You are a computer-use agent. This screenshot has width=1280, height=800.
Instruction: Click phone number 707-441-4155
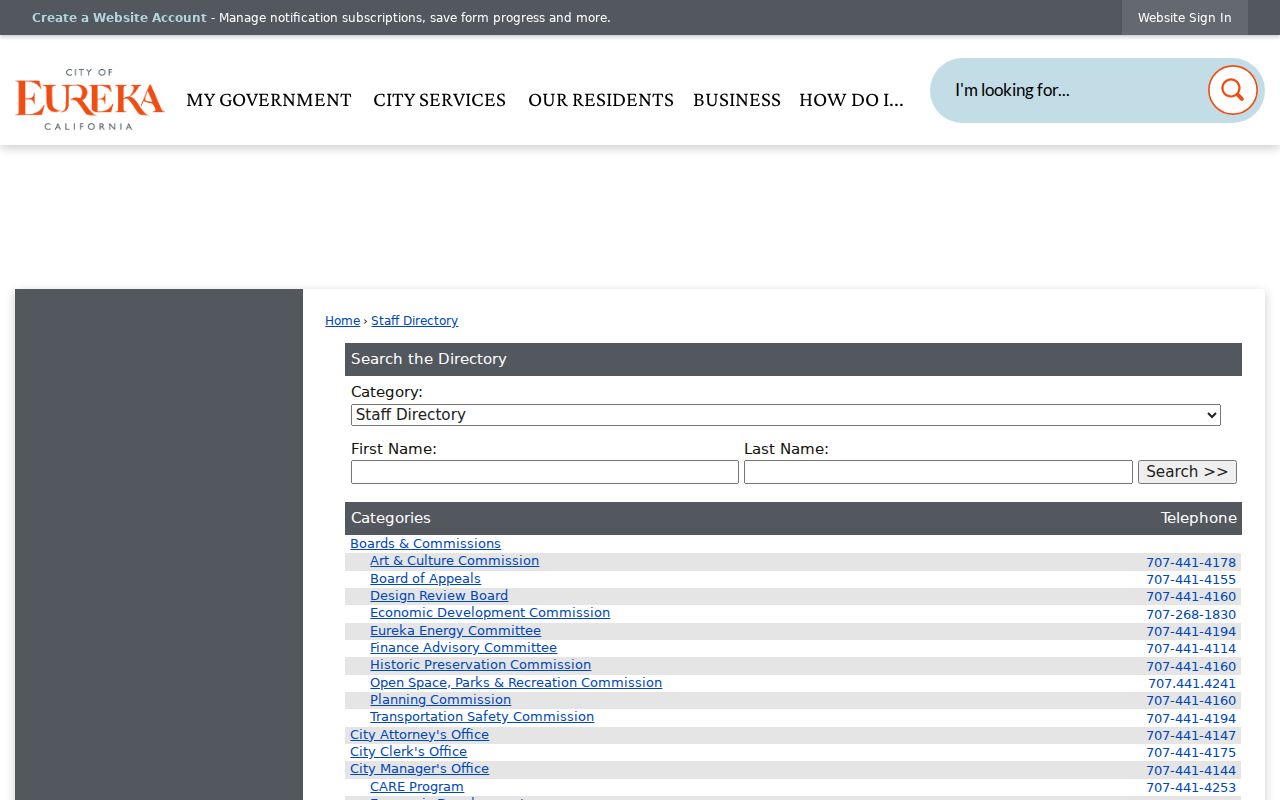1191,580
